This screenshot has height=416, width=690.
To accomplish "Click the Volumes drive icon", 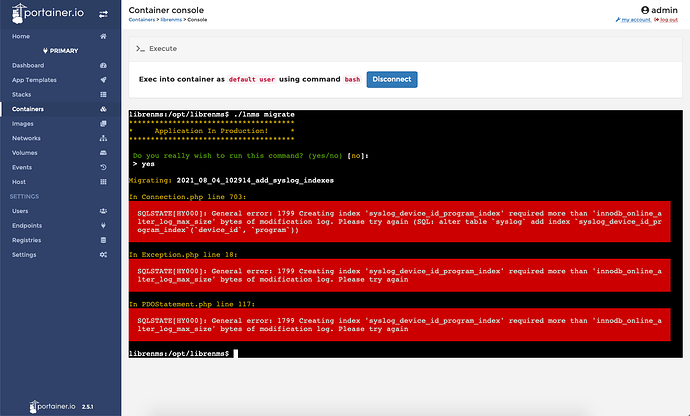I will pos(103,153).
